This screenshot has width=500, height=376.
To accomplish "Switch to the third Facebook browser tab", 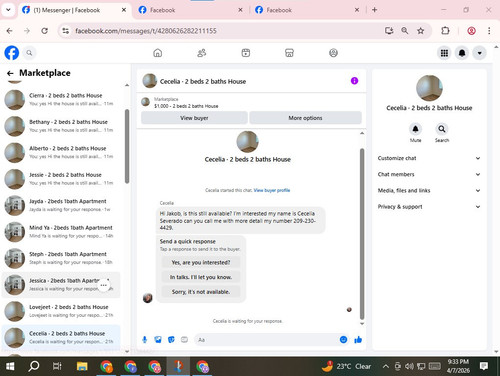I will coord(307,10).
